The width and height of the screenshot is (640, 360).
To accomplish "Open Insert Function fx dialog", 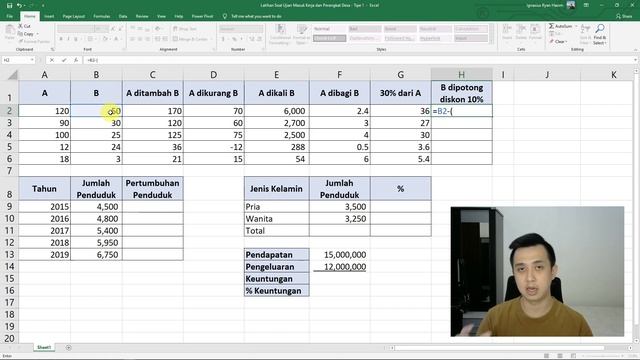I will click(76, 60).
